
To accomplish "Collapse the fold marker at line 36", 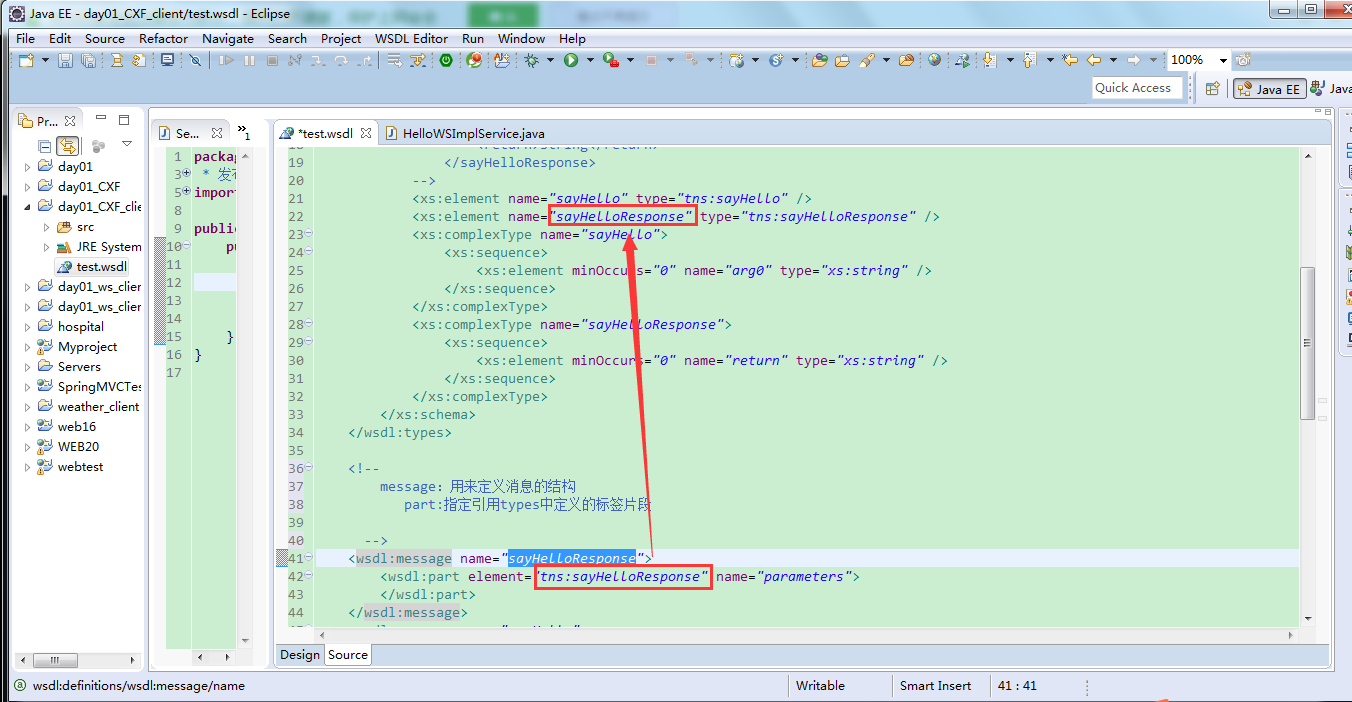I will click(x=308, y=468).
